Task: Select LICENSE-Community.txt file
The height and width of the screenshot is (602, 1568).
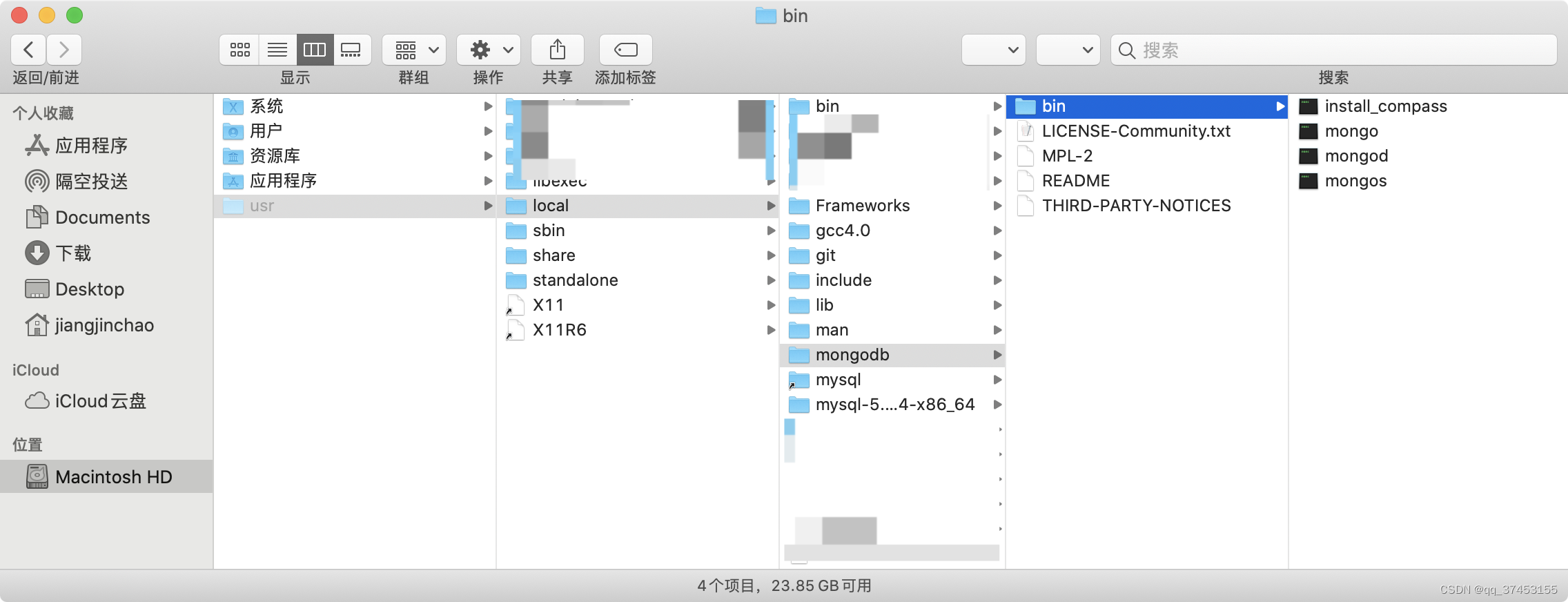Action: (1147, 131)
